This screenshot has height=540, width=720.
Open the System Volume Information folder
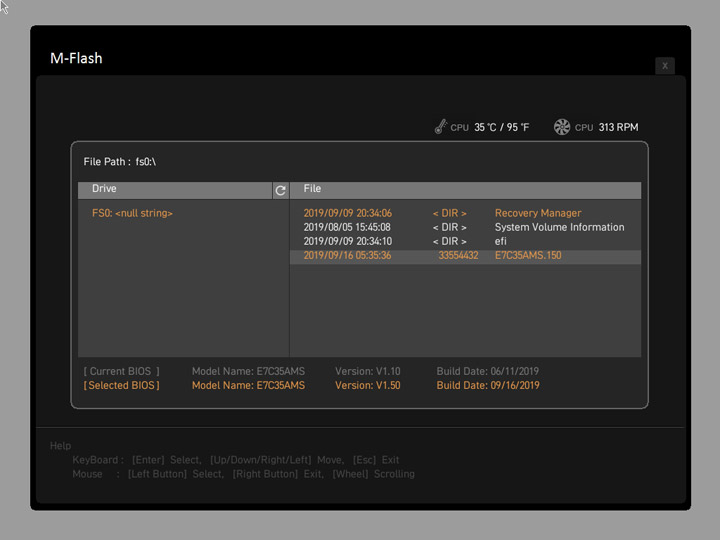tap(559, 227)
